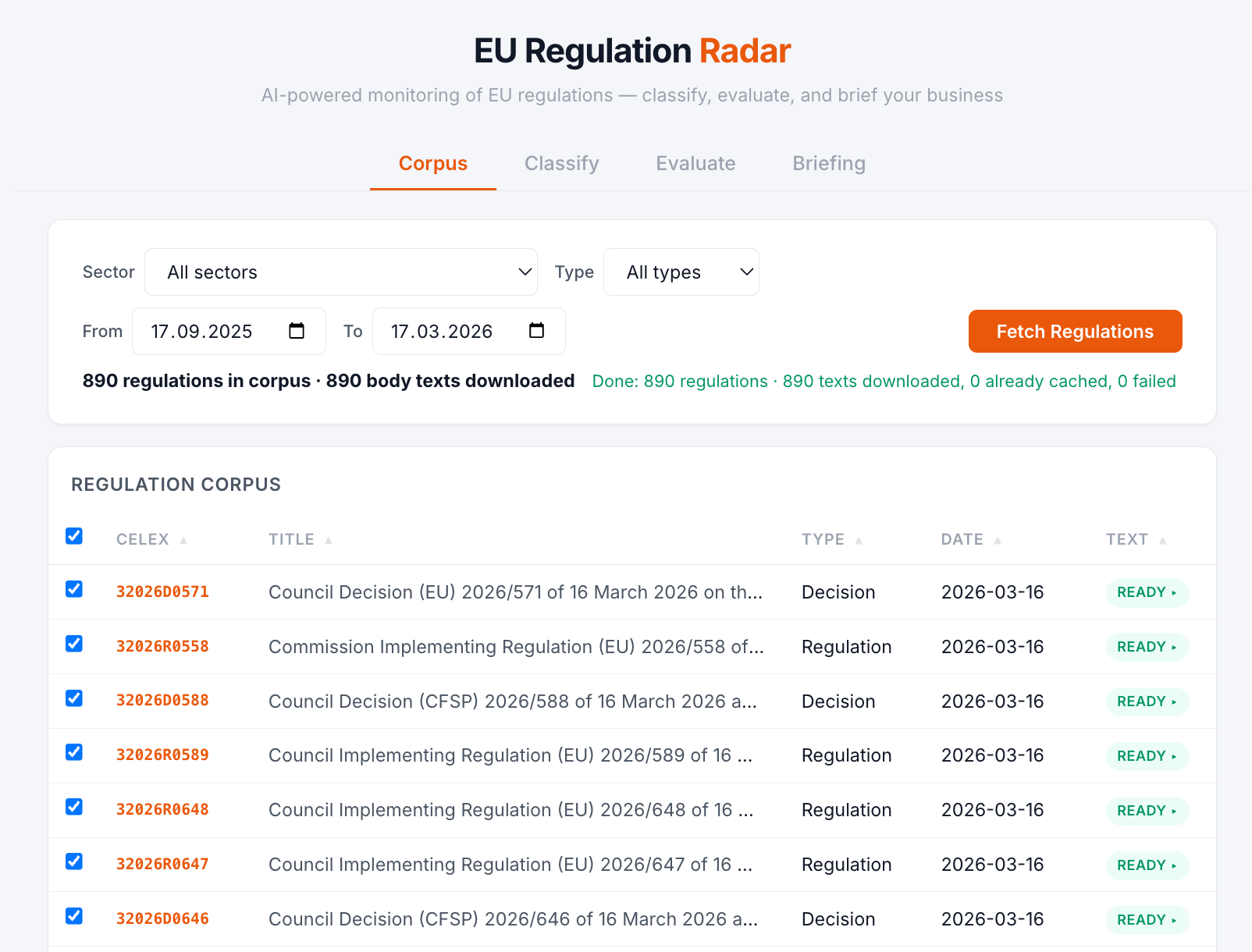Expand READY badge for 32026D0571
This screenshot has width=1252, height=952.
click(x=1147, y=592)
